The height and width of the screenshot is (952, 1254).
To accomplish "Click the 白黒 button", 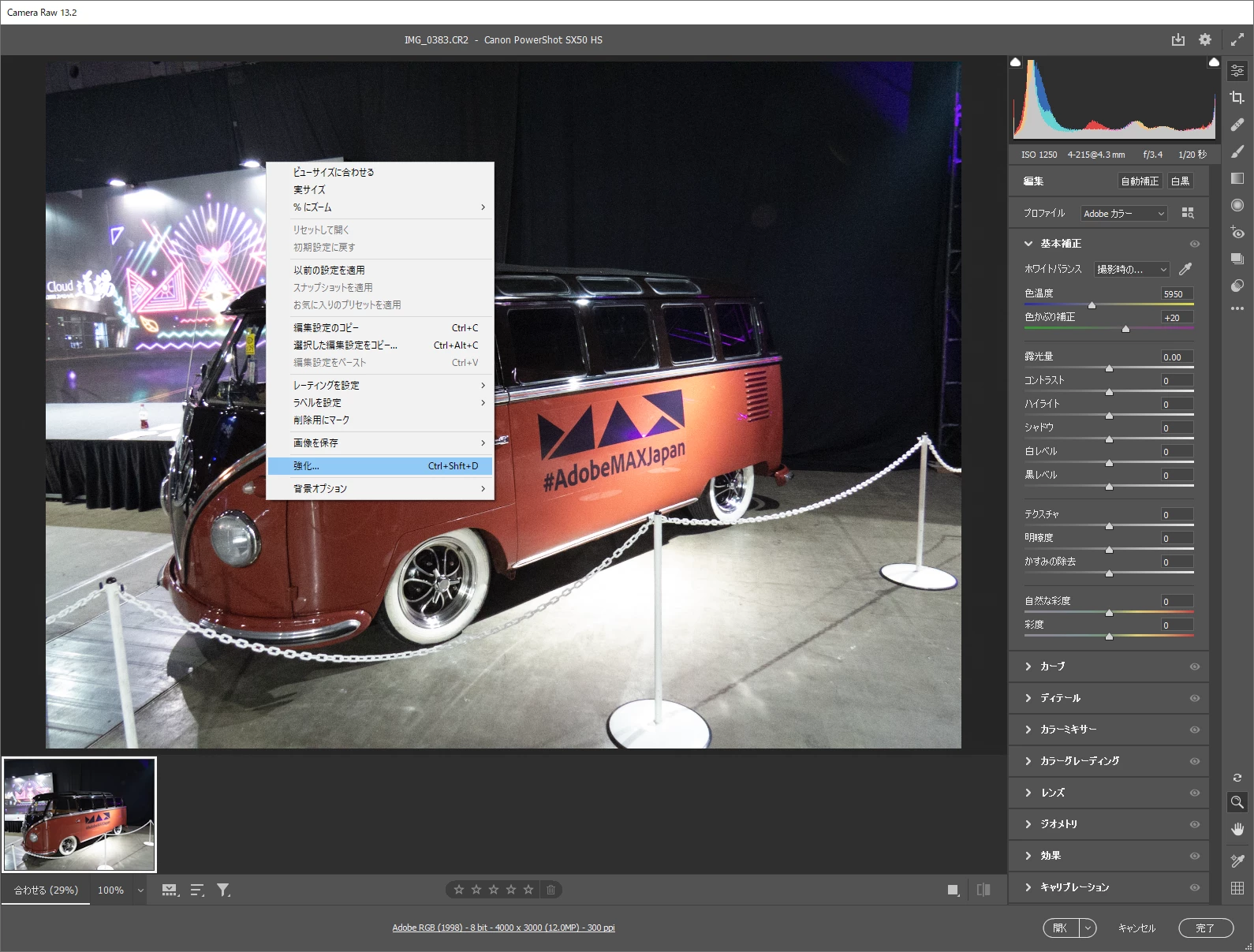I will click(x=1180, y=181).
